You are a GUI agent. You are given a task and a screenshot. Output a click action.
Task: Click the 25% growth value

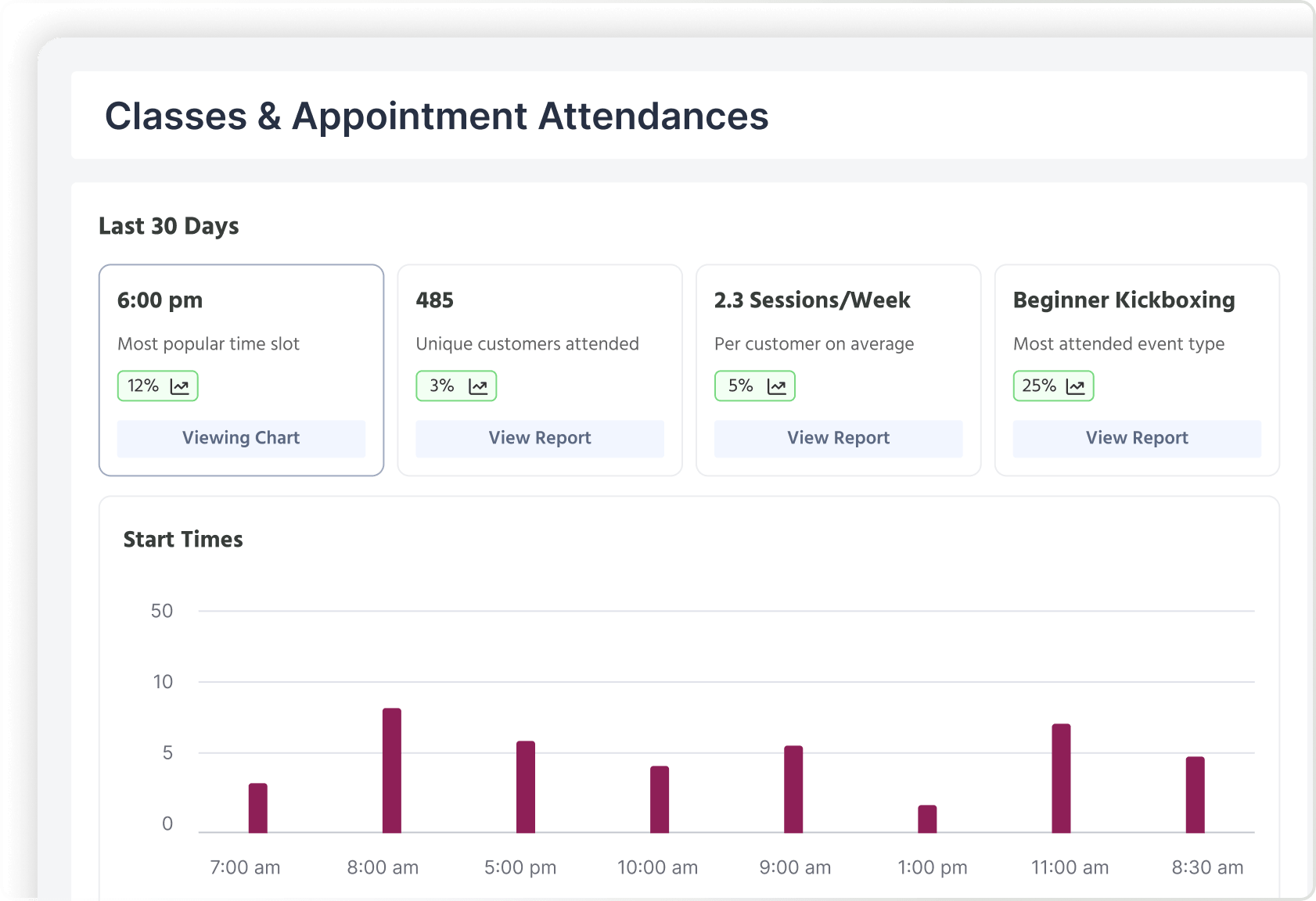click(1039, 386)
